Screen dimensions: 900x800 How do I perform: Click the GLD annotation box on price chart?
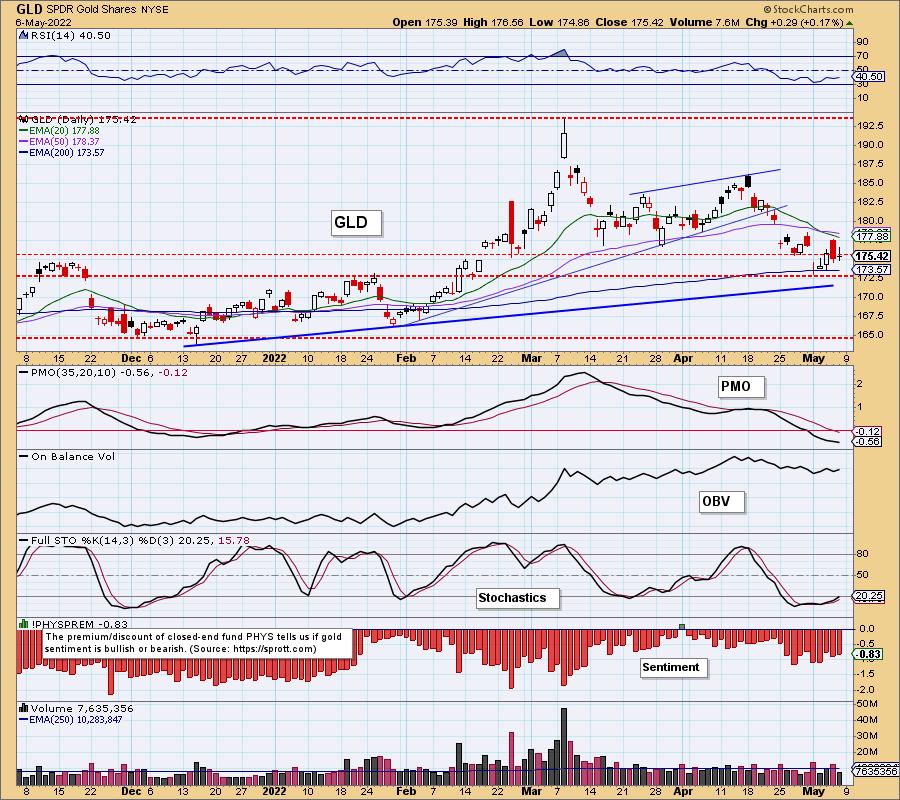point(356,223)
